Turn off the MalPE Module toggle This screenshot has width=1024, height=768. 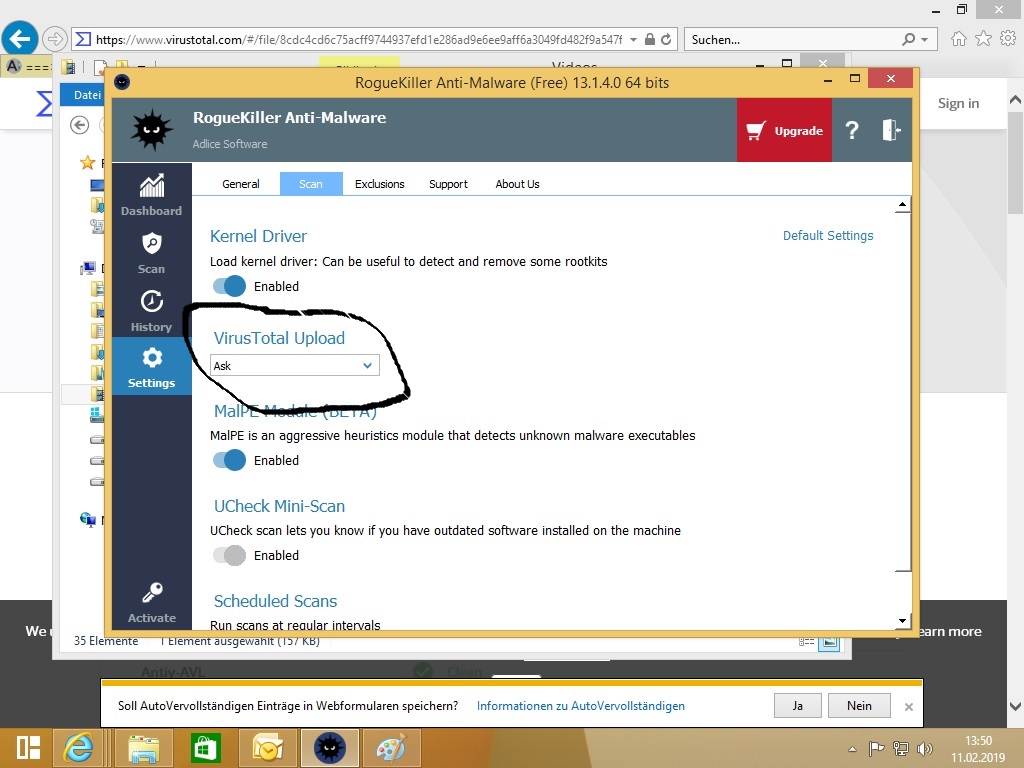(229, 460)
